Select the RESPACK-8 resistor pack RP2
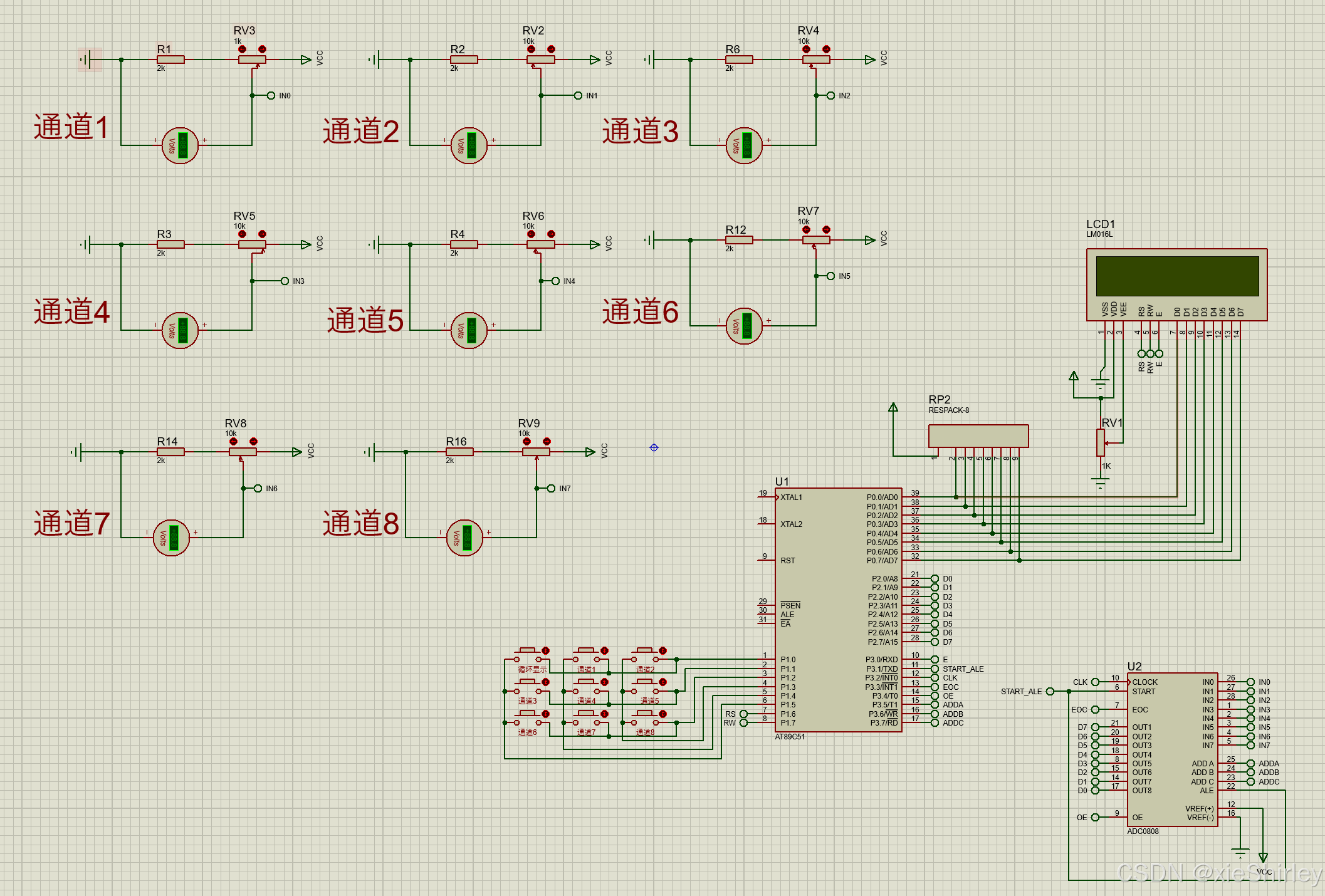 point(978,435)
